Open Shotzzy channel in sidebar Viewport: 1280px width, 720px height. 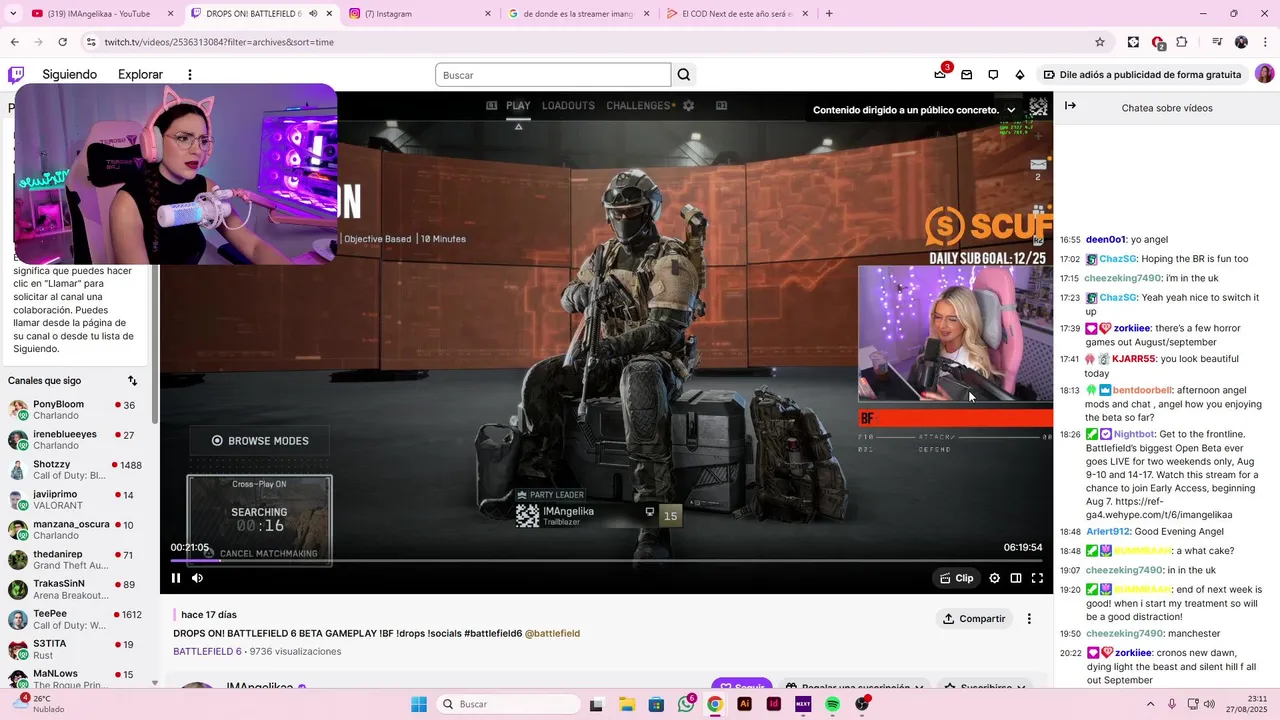click(x=75, y=470)
